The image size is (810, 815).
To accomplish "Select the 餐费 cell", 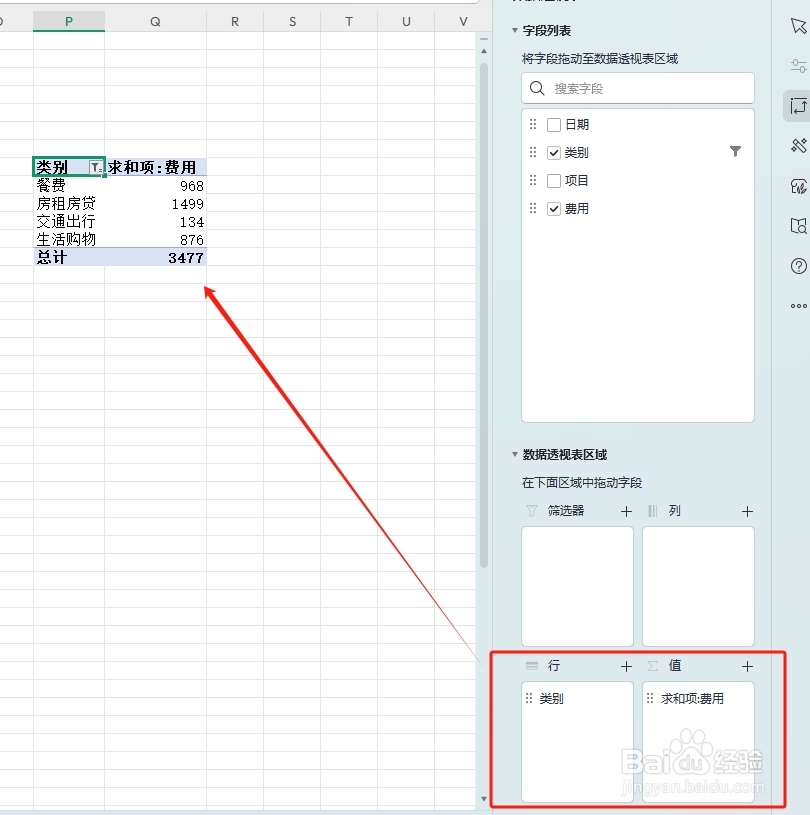I will click(69, 186).
